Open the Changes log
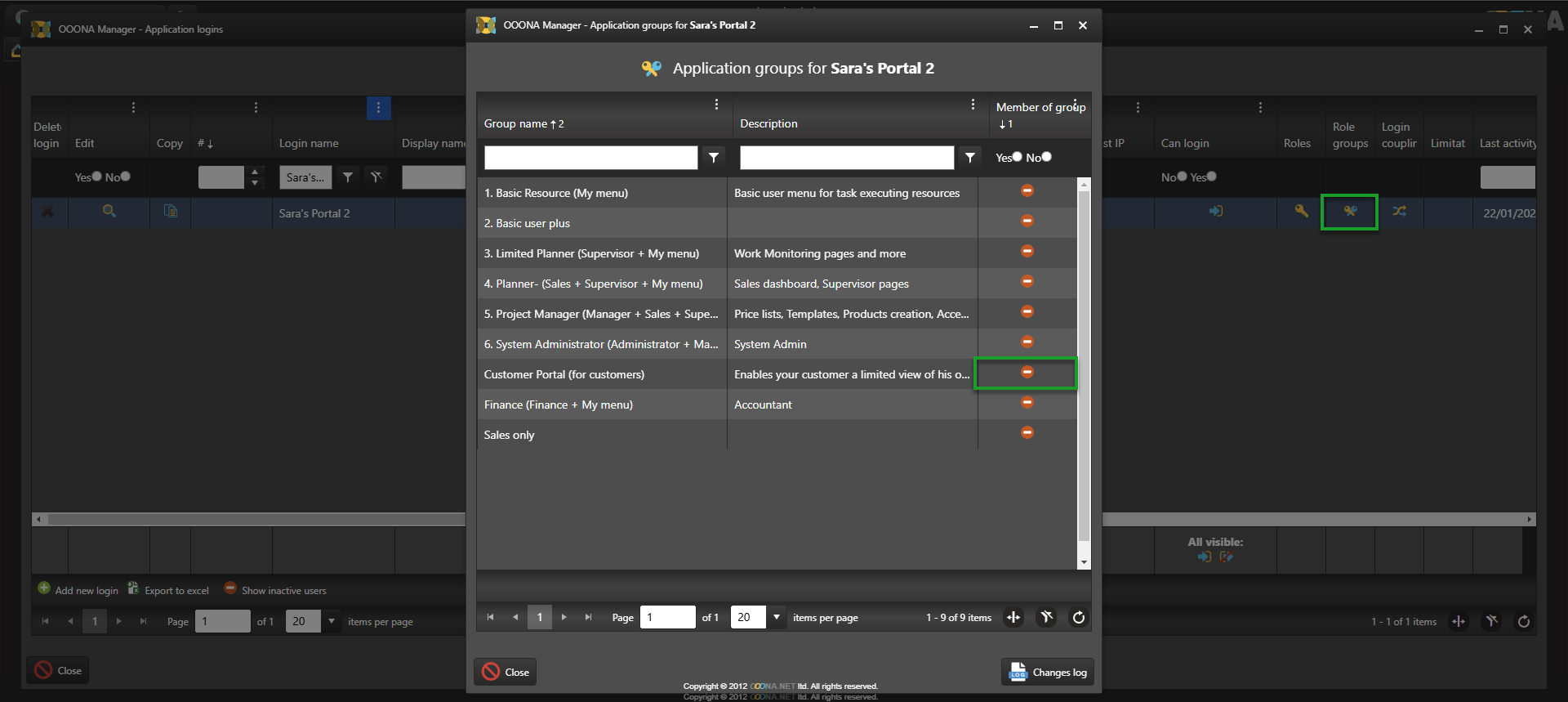Image resolution: width=1568 pixels, height=702 pixels. coord(1048,673)
